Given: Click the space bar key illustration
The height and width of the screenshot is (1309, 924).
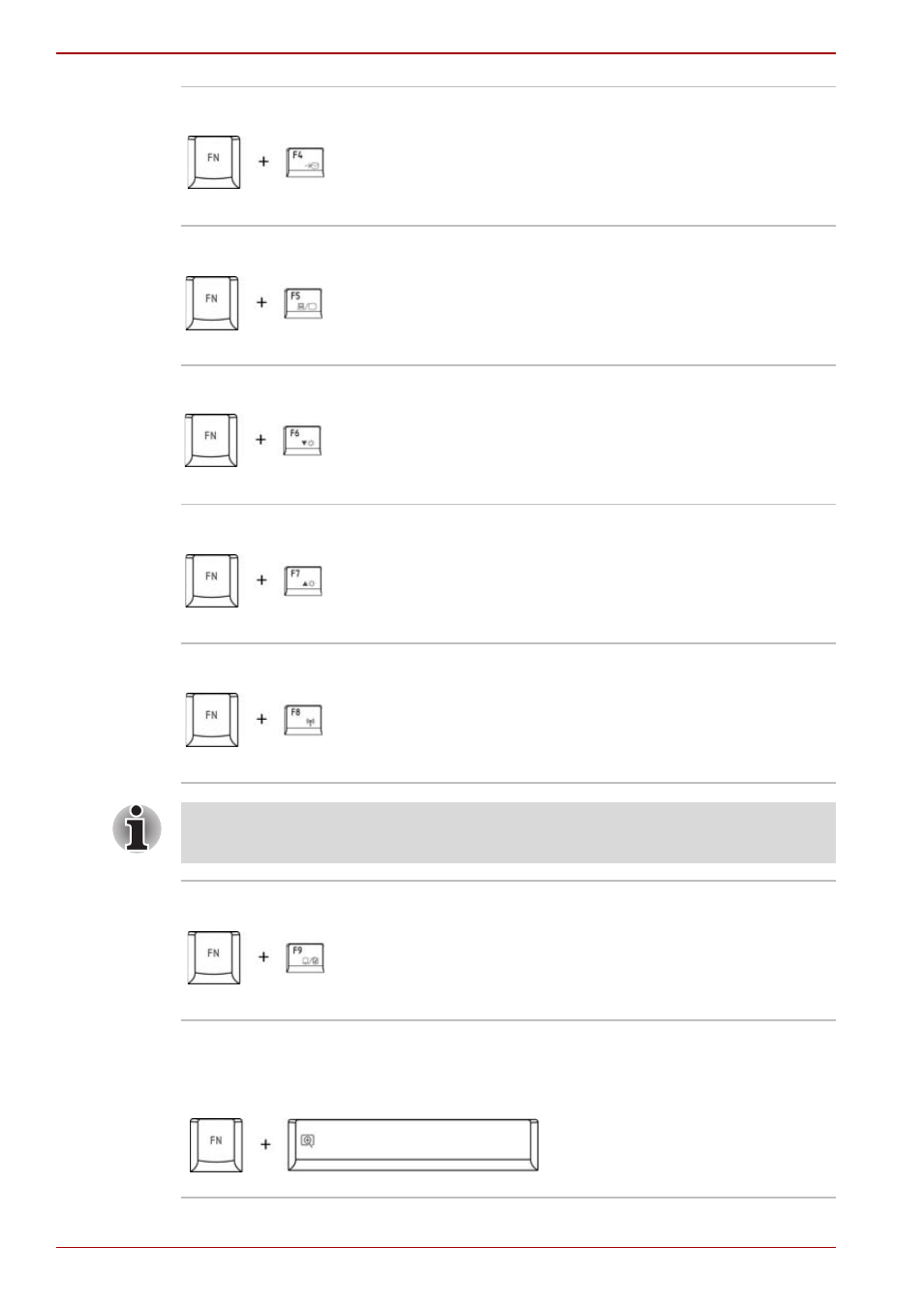Looking at the screenshot, I should (413, 1145).
